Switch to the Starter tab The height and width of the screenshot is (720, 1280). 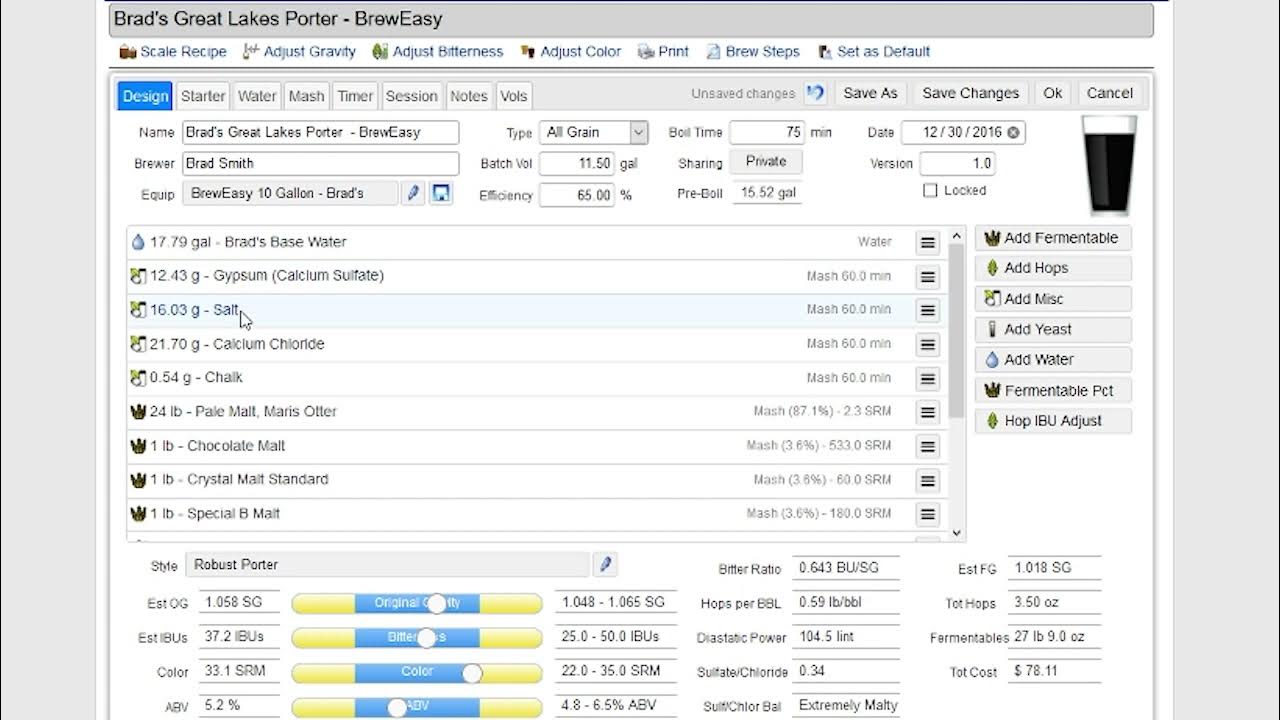(x=203, y=96)
